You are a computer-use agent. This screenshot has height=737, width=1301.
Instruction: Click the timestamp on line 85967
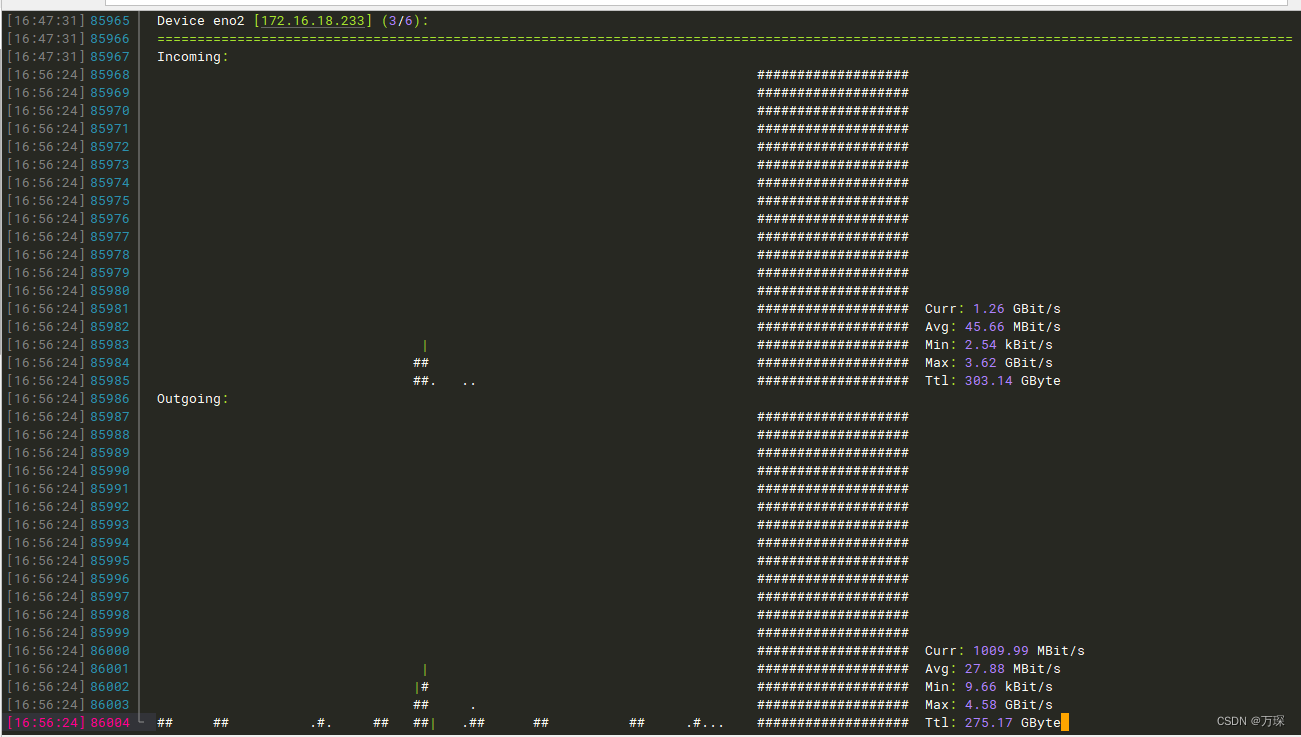46,57
